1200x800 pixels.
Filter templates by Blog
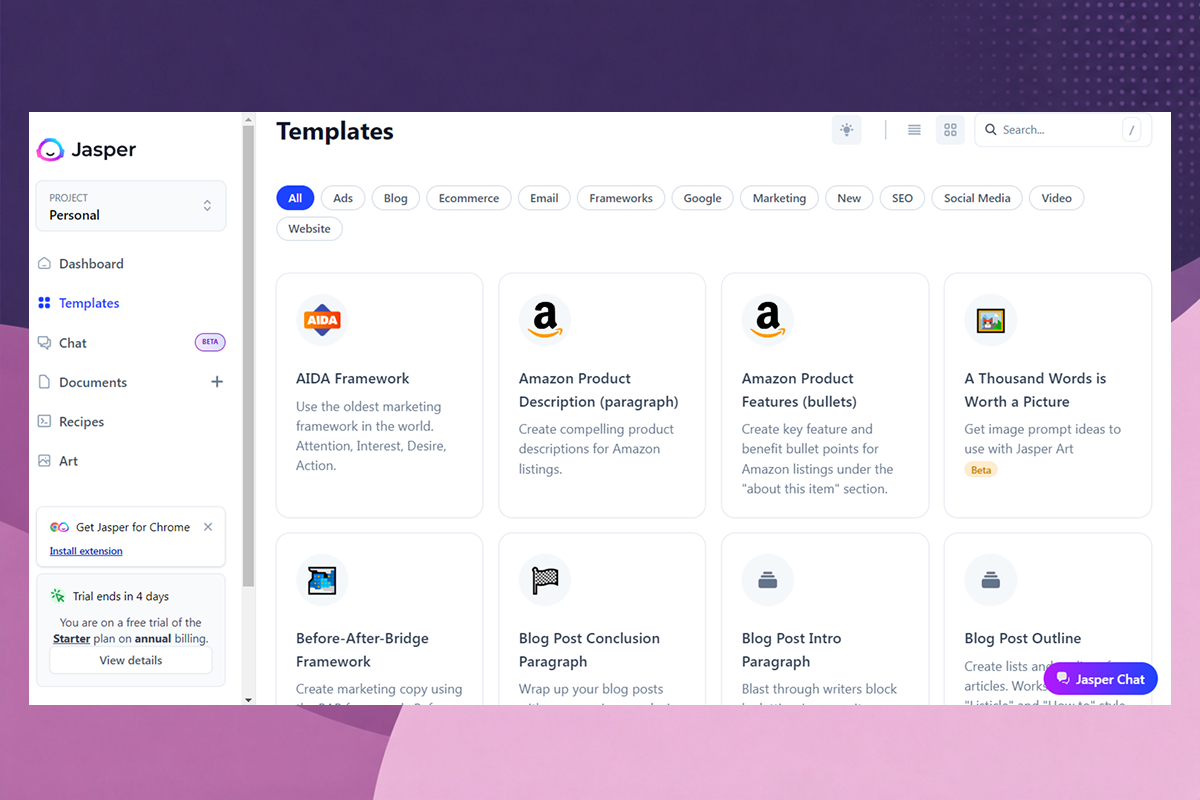[x=396, y=198]
